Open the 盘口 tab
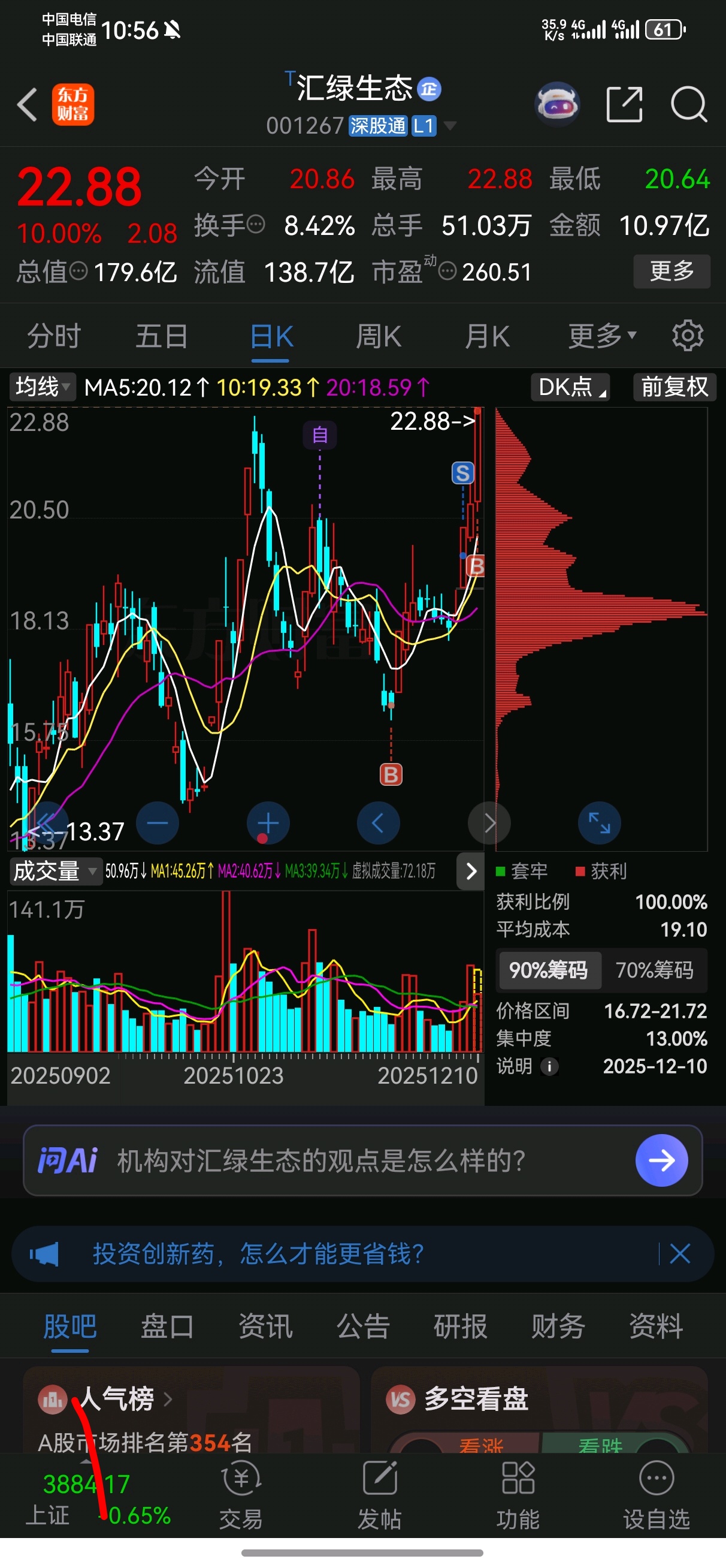 [x=167, y=1326]
